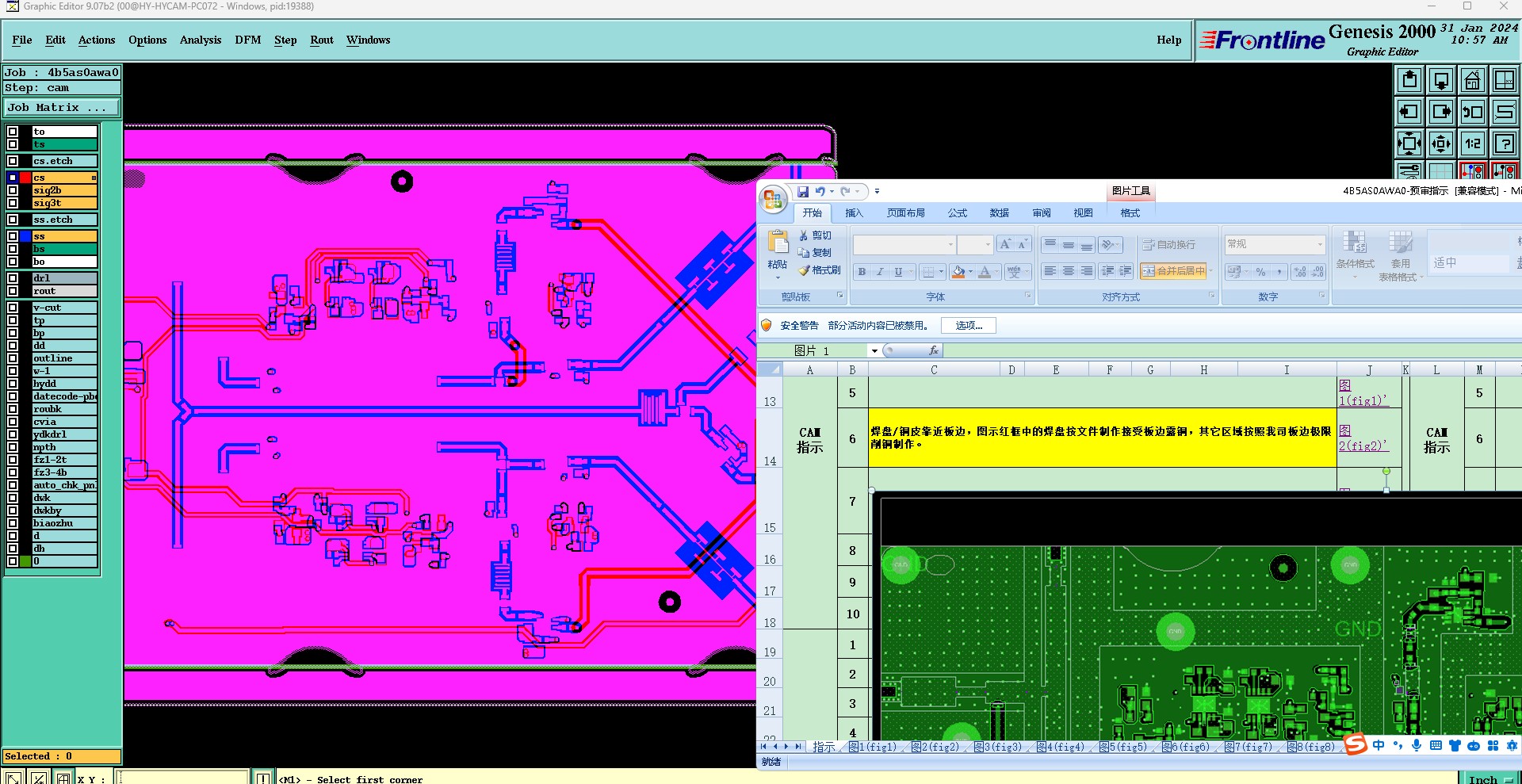Screen dimensions: 1522x784
Task: Click the previous view undo-zoom icon
Action: (1473, 112)
